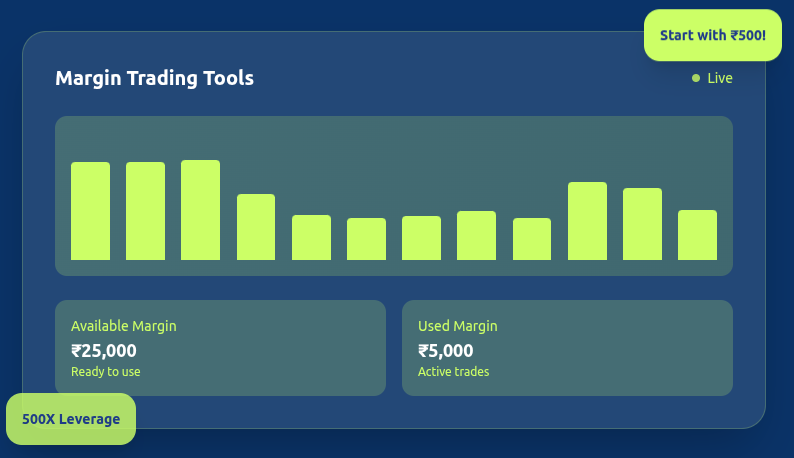Click the green Live status dot
The image size is (794, 458).
tap(696, 78)
